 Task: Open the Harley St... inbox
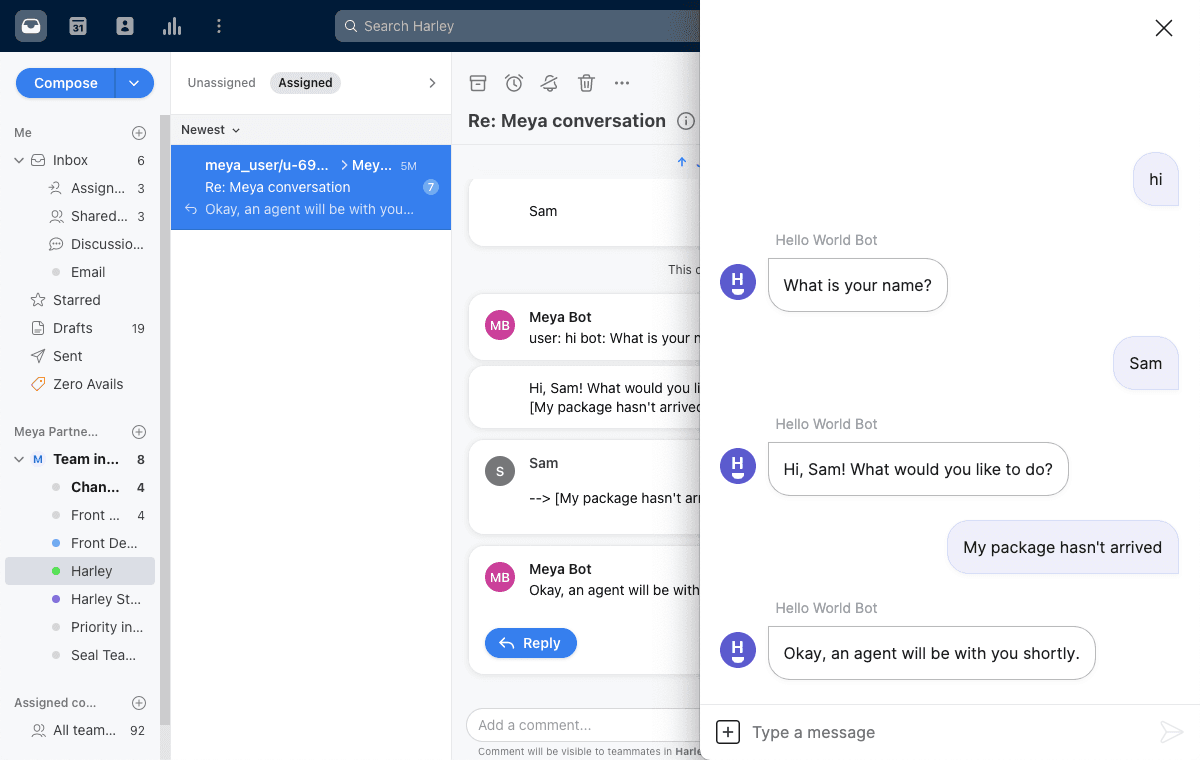(97, 599)
